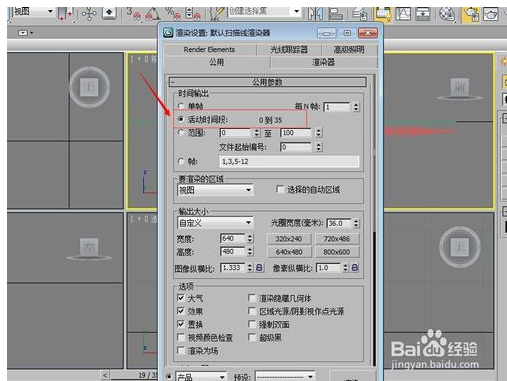
Task: Open 输出大小 自定义 dropdown
Action: [215, 223]
